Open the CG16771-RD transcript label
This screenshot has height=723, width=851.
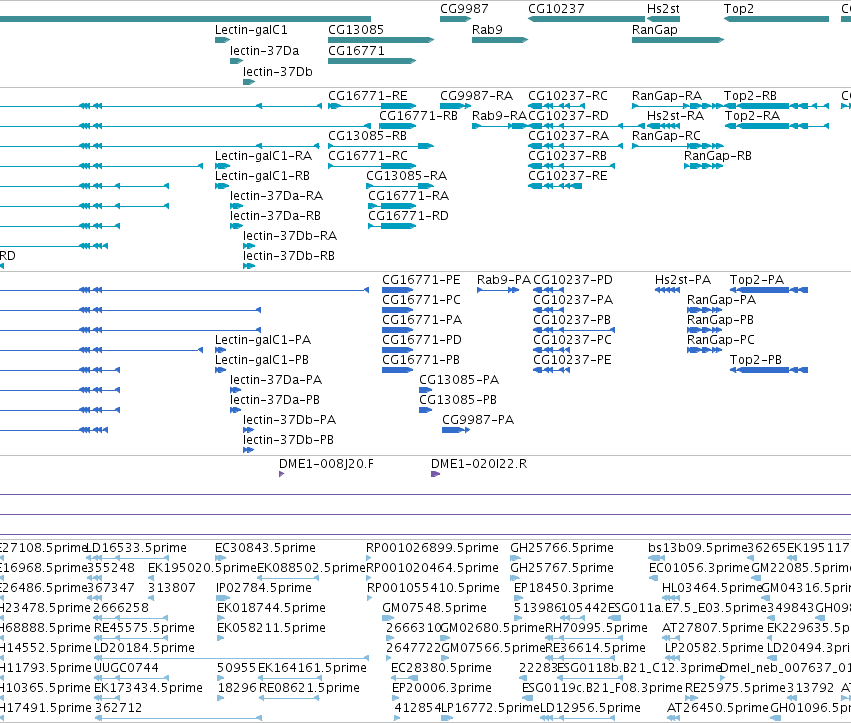[409, 216]
